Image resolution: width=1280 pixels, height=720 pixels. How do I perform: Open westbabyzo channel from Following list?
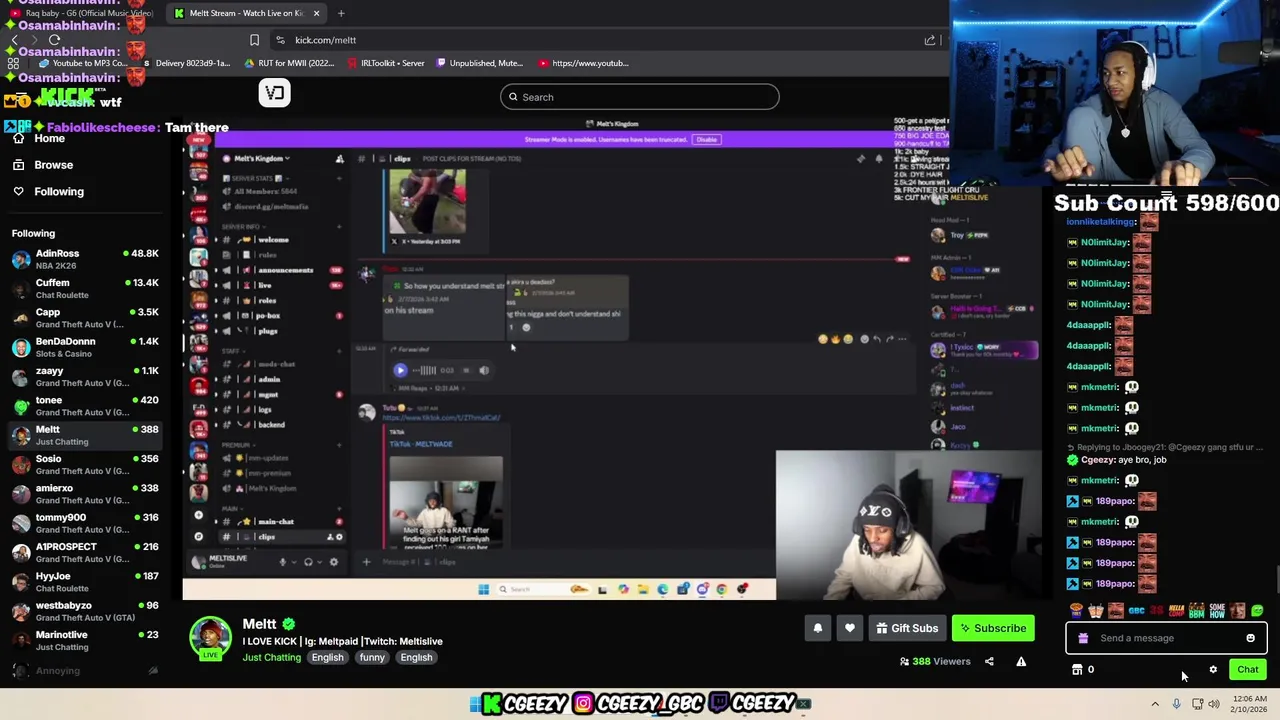click(x=85, y=611)
